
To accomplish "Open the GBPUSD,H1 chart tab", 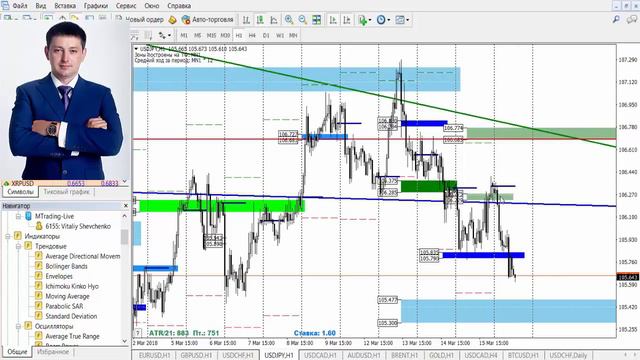I will tap(196, 355).
